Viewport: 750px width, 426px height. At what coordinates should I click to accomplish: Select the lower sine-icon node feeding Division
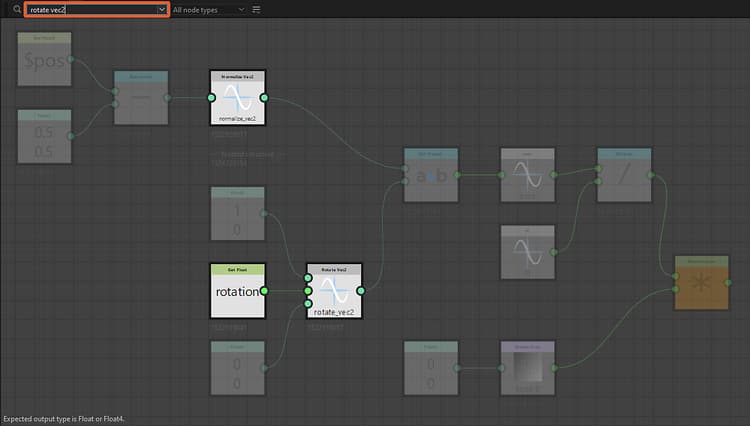528,252
